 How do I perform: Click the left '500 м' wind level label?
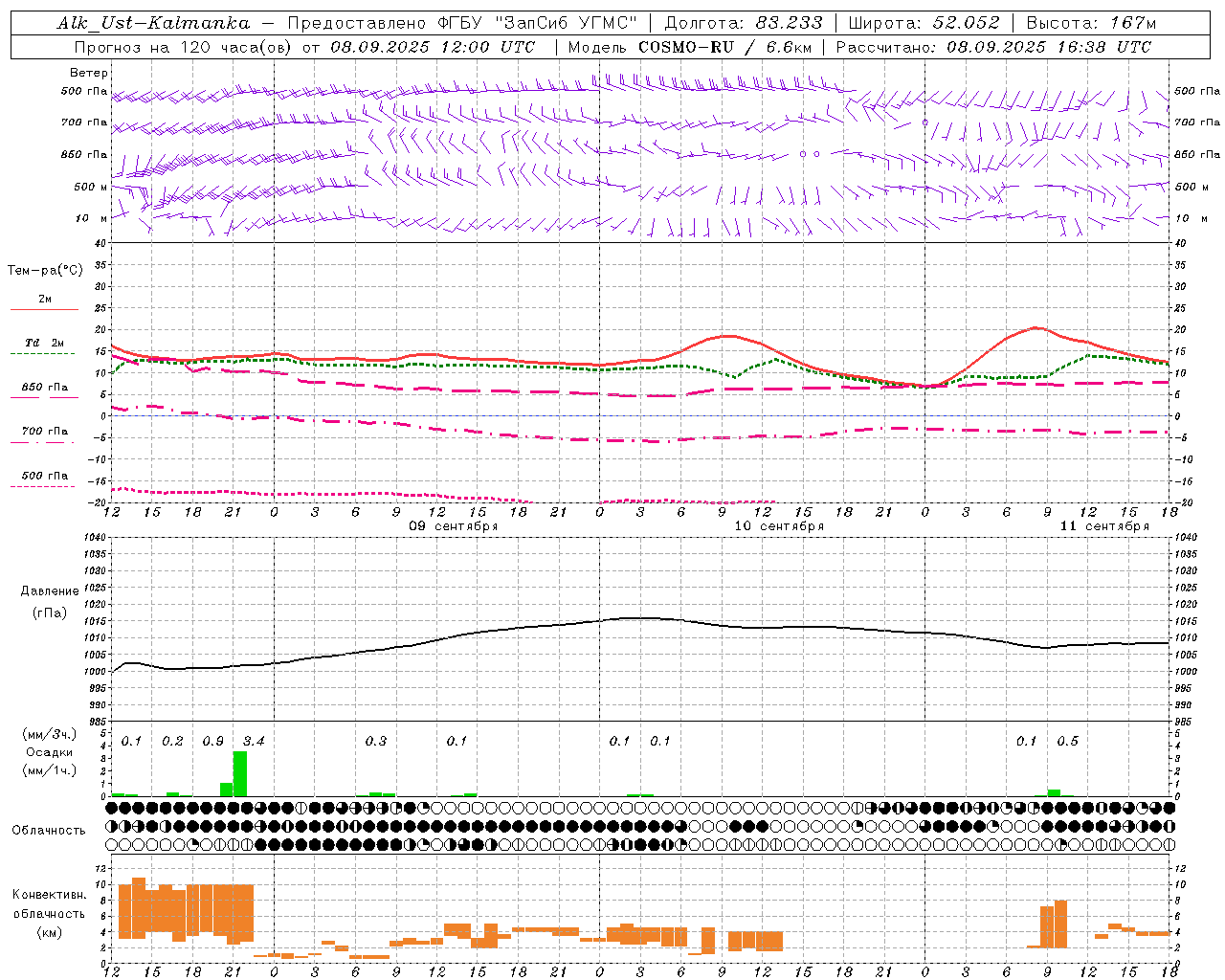tap(92, 187)
